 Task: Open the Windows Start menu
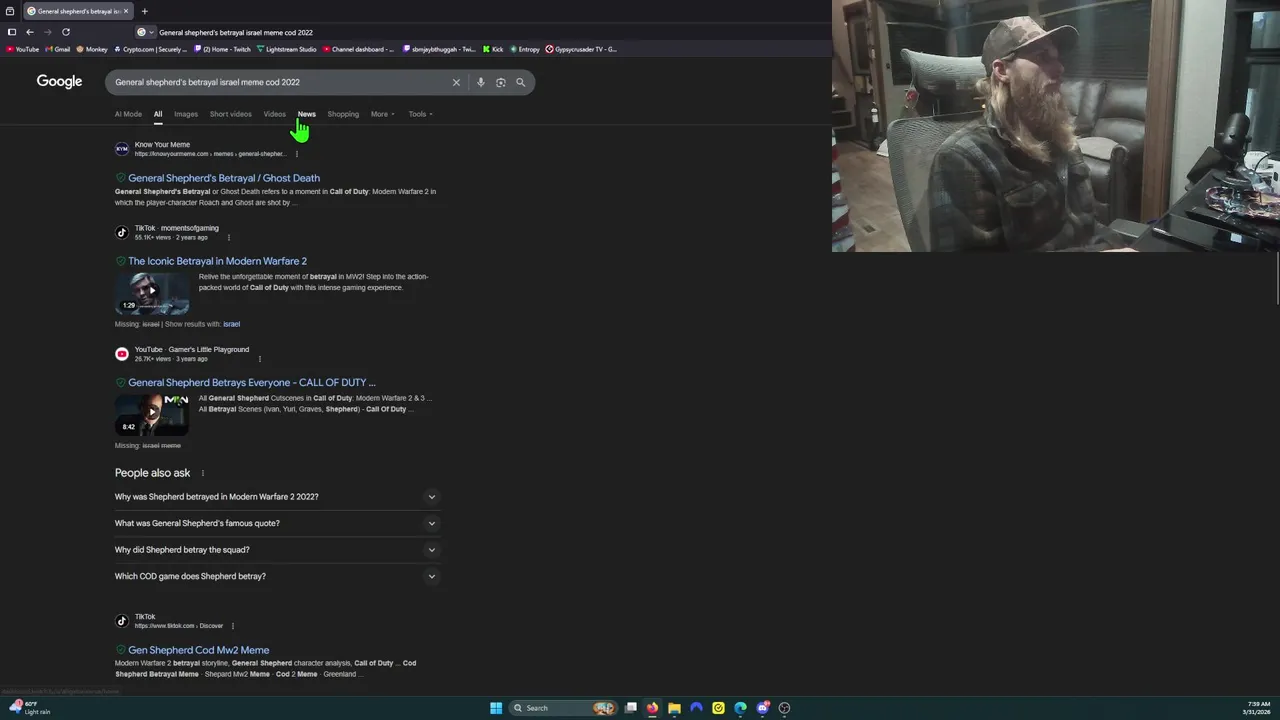coord(496,708)
